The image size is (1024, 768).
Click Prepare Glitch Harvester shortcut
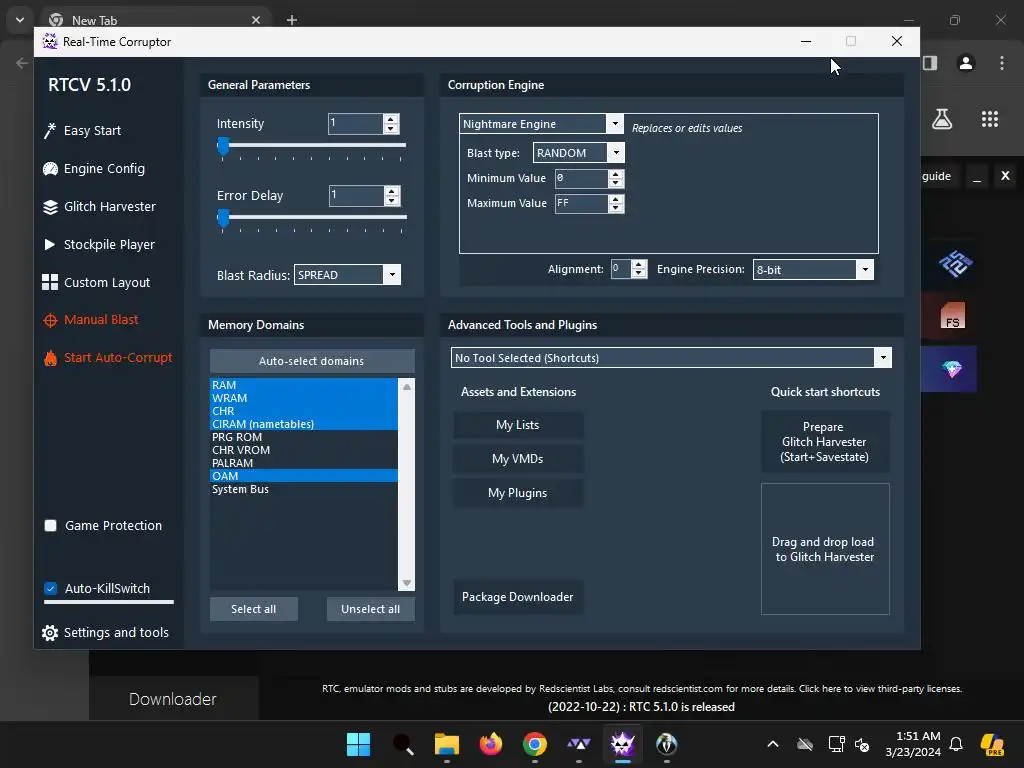coord(825,442)
